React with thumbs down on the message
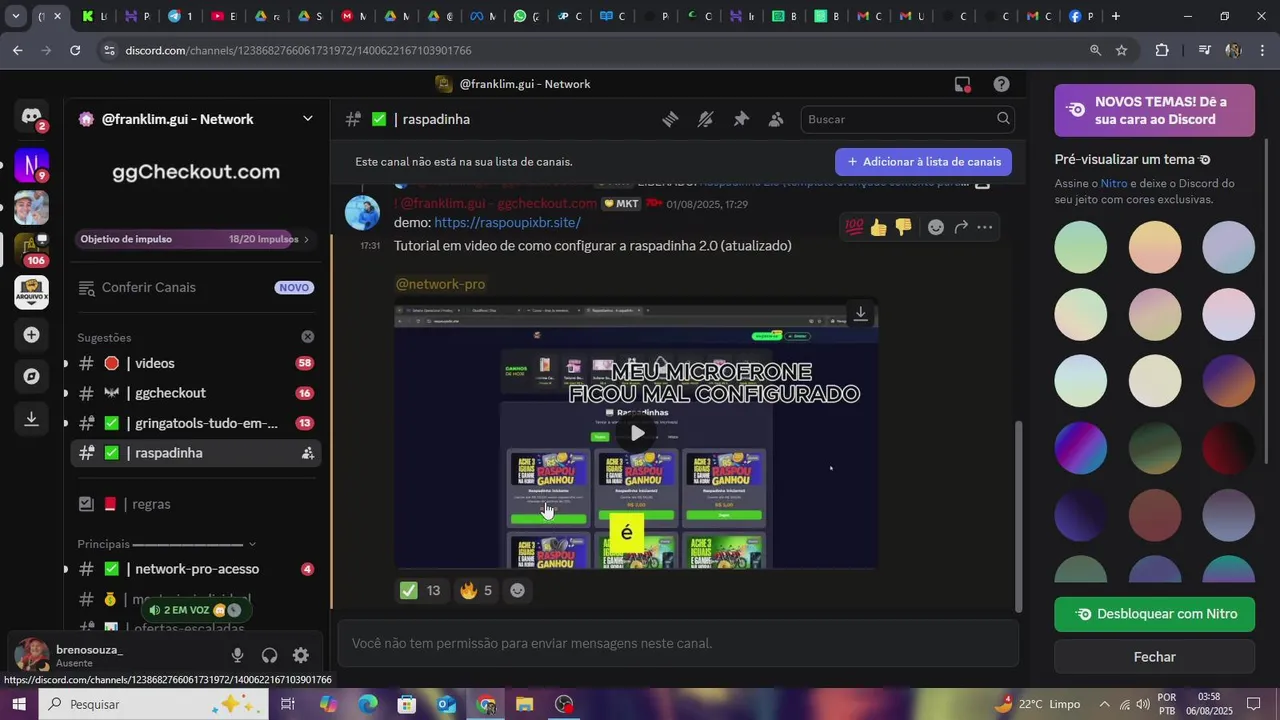Viewport: 1280px width, 720px height. (904, 227)
